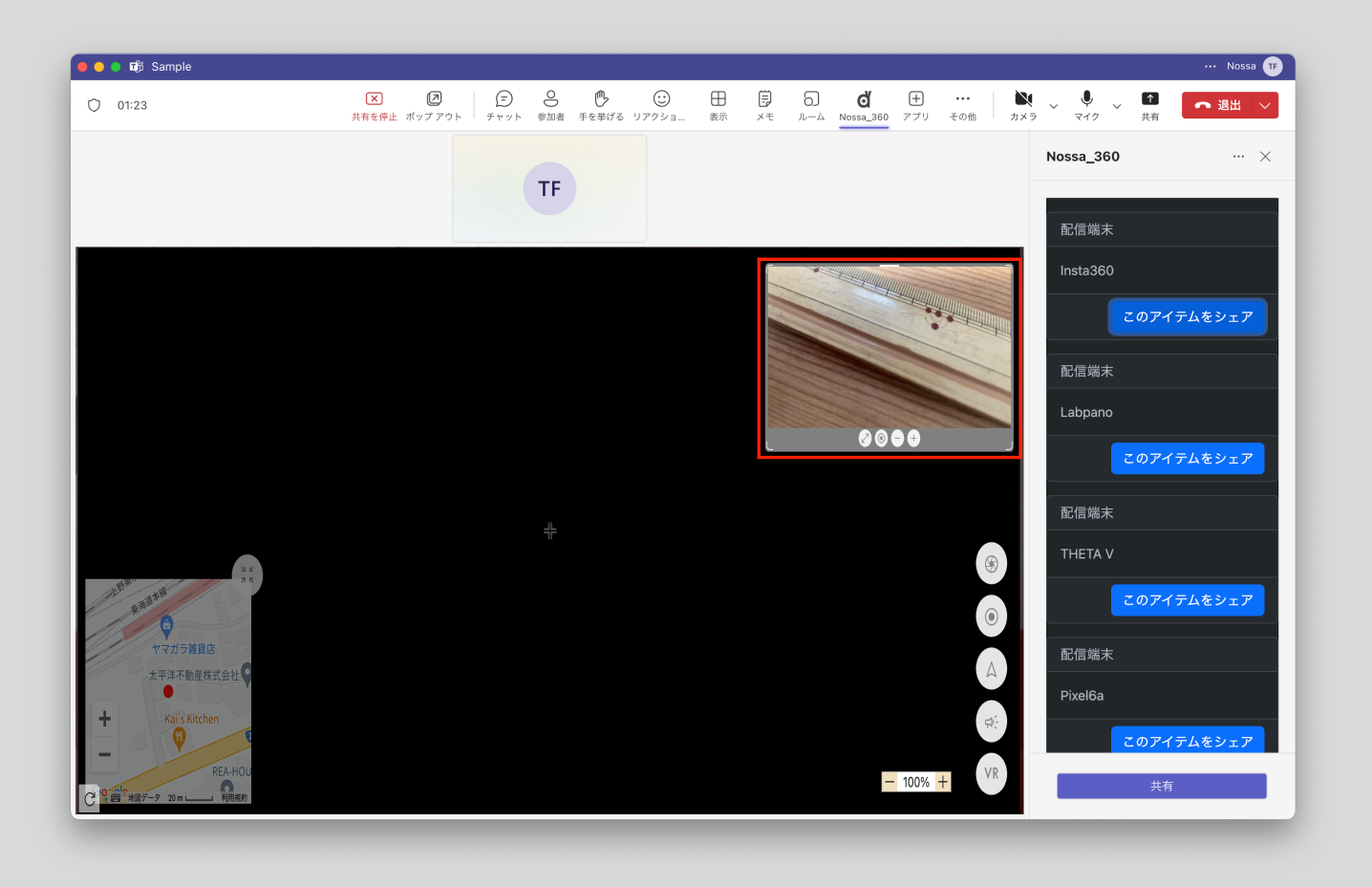The height and width of the screenshot is (887, 1372).
Task: Share the Insta360 device item
Action: tap(1188, 317)
